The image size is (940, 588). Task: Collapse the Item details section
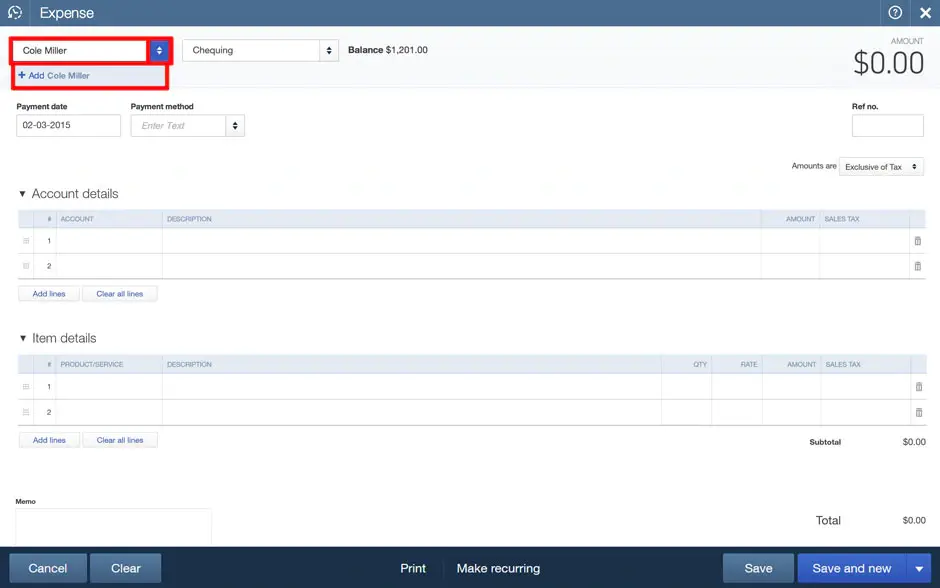coord(23,338)
